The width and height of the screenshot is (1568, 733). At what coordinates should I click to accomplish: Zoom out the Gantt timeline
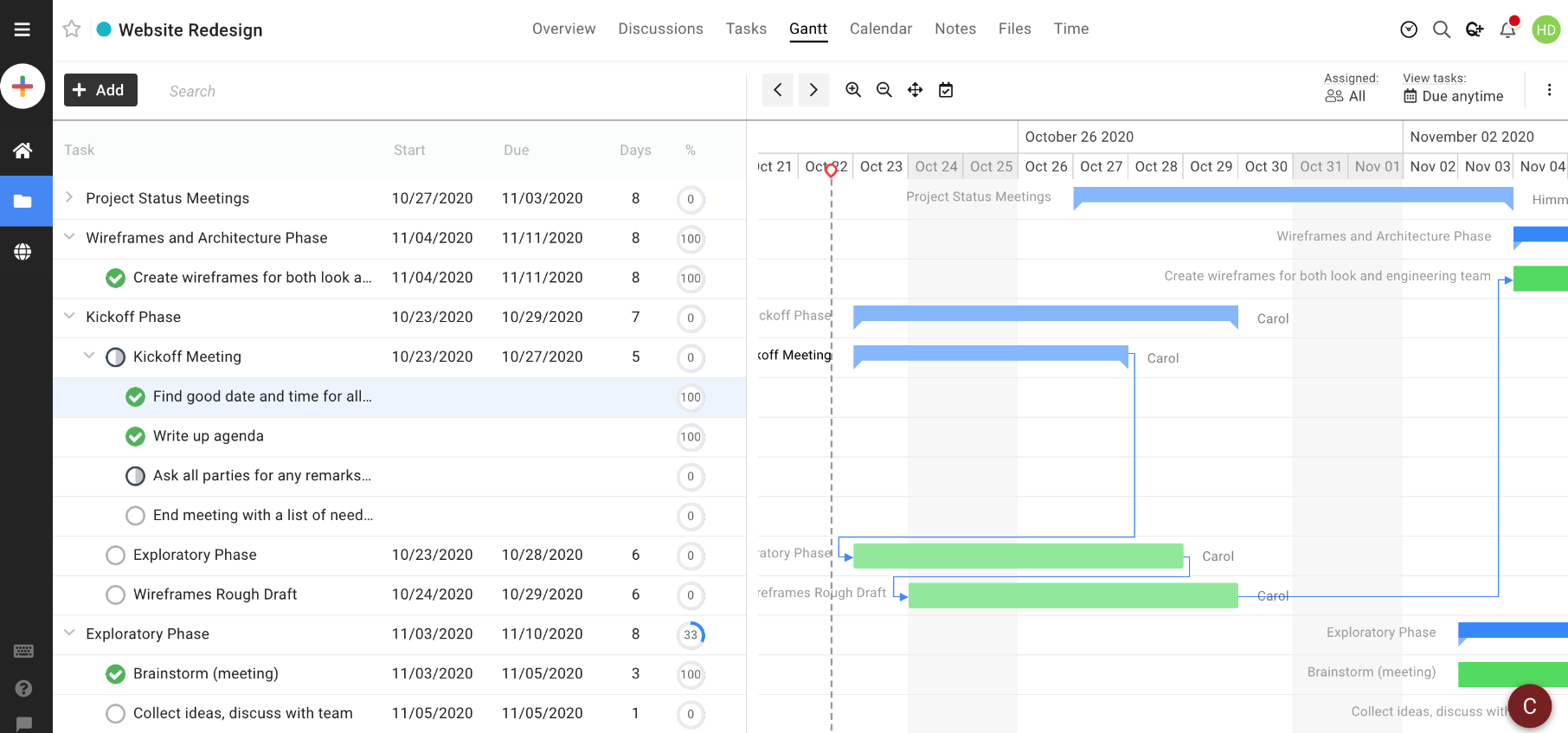(x=884, y=90)
